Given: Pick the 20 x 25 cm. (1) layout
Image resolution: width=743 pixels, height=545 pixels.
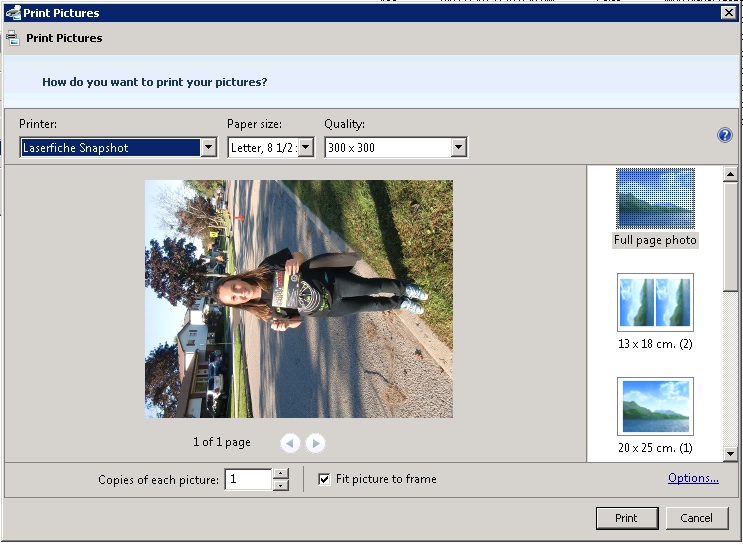Looking at the screenshot, I should pyautogui.click(x=655, y=406).
